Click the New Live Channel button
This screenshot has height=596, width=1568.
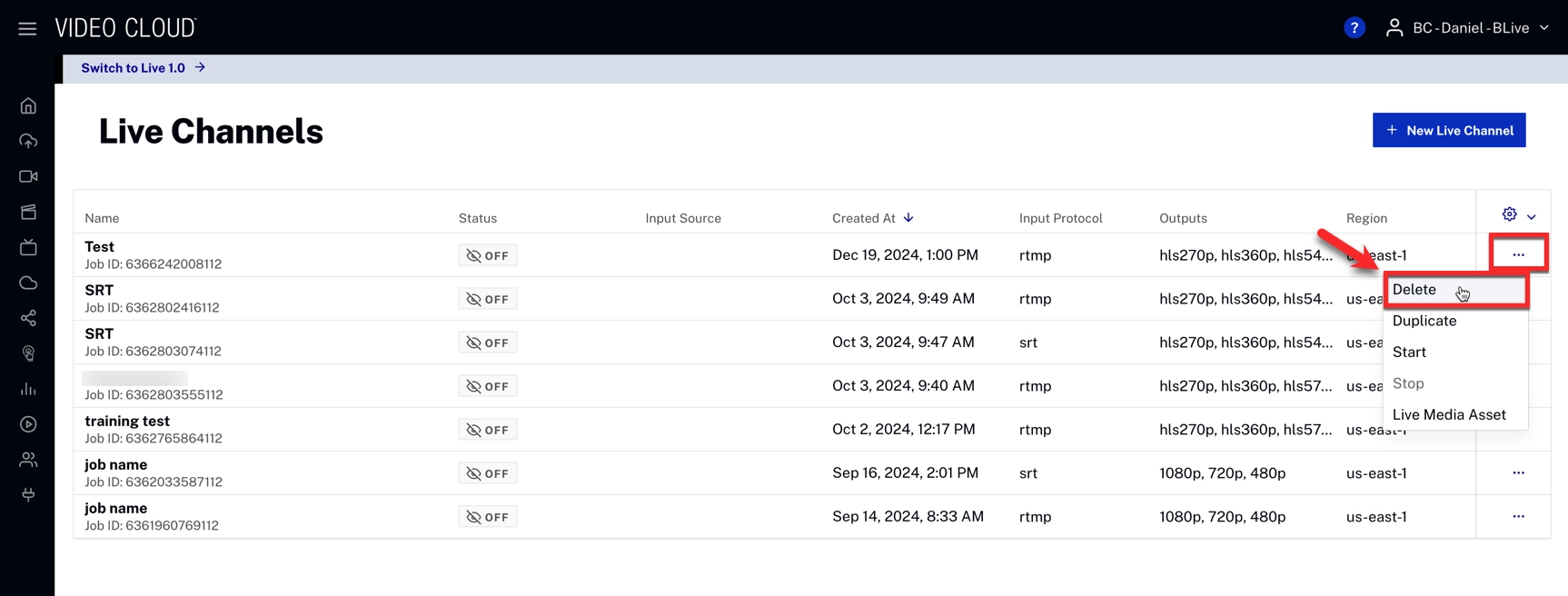[x=1448, y=130]
